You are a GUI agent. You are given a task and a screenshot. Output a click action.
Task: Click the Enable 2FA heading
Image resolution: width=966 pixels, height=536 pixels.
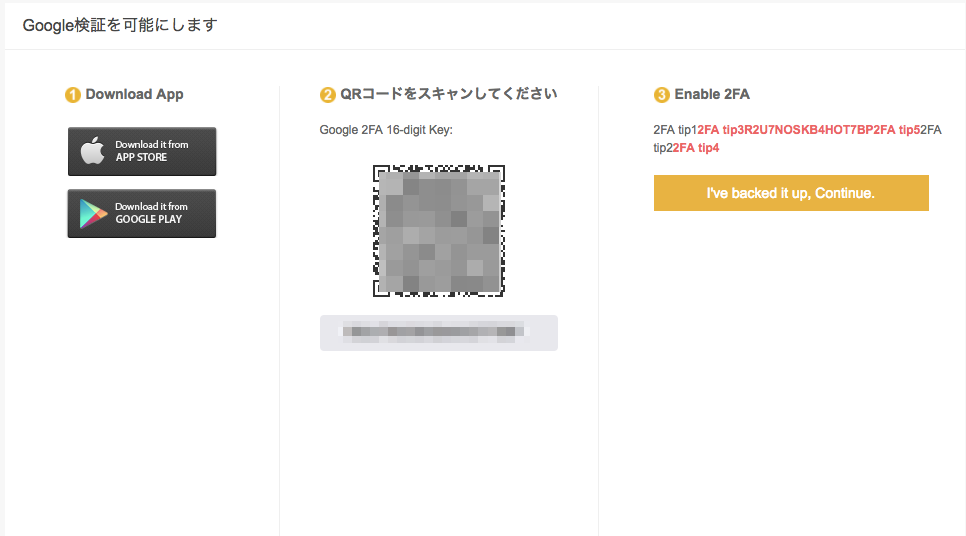712,94
